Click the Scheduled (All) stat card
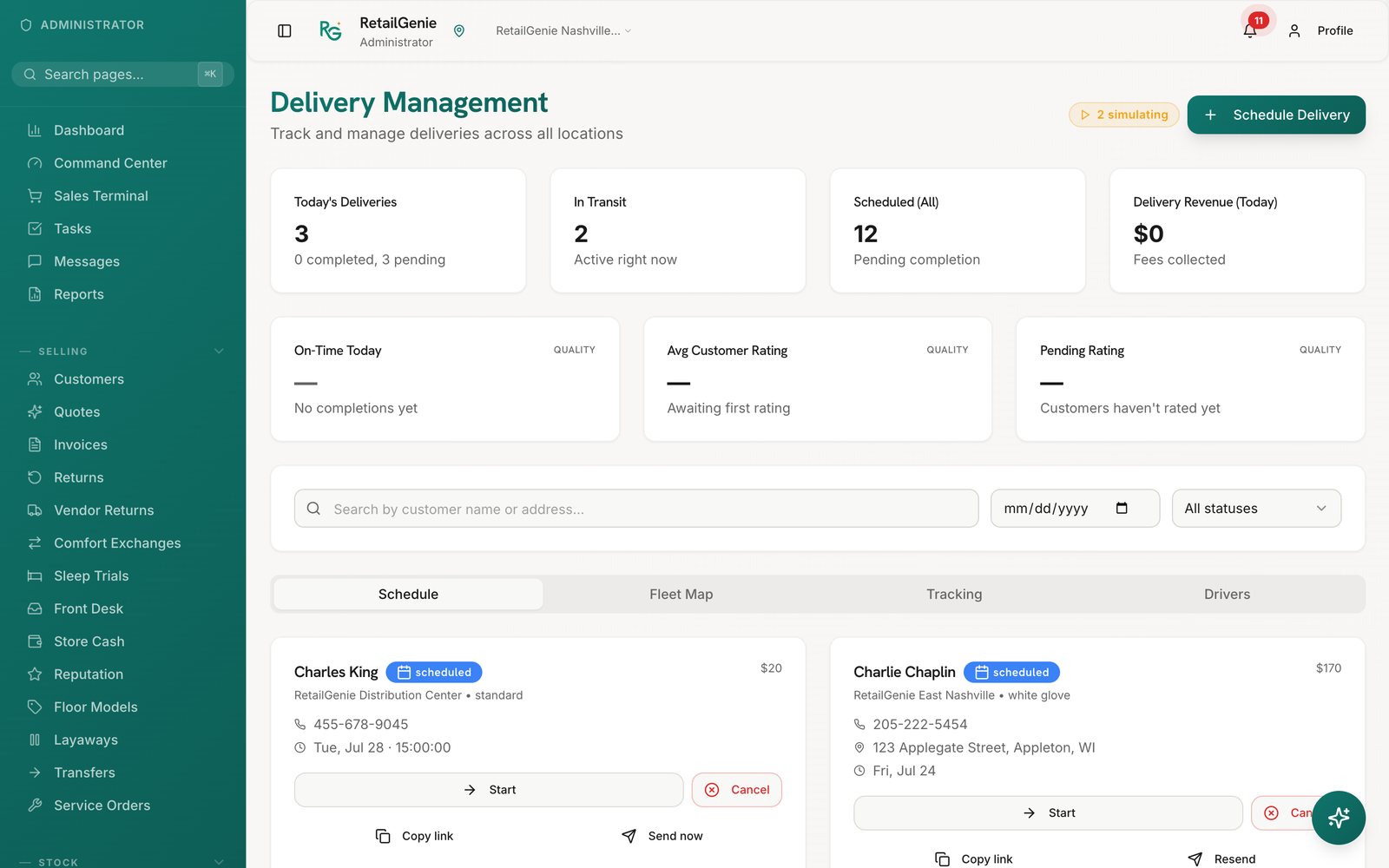Viewport: 1389px width, 868px height. (958, 231)
